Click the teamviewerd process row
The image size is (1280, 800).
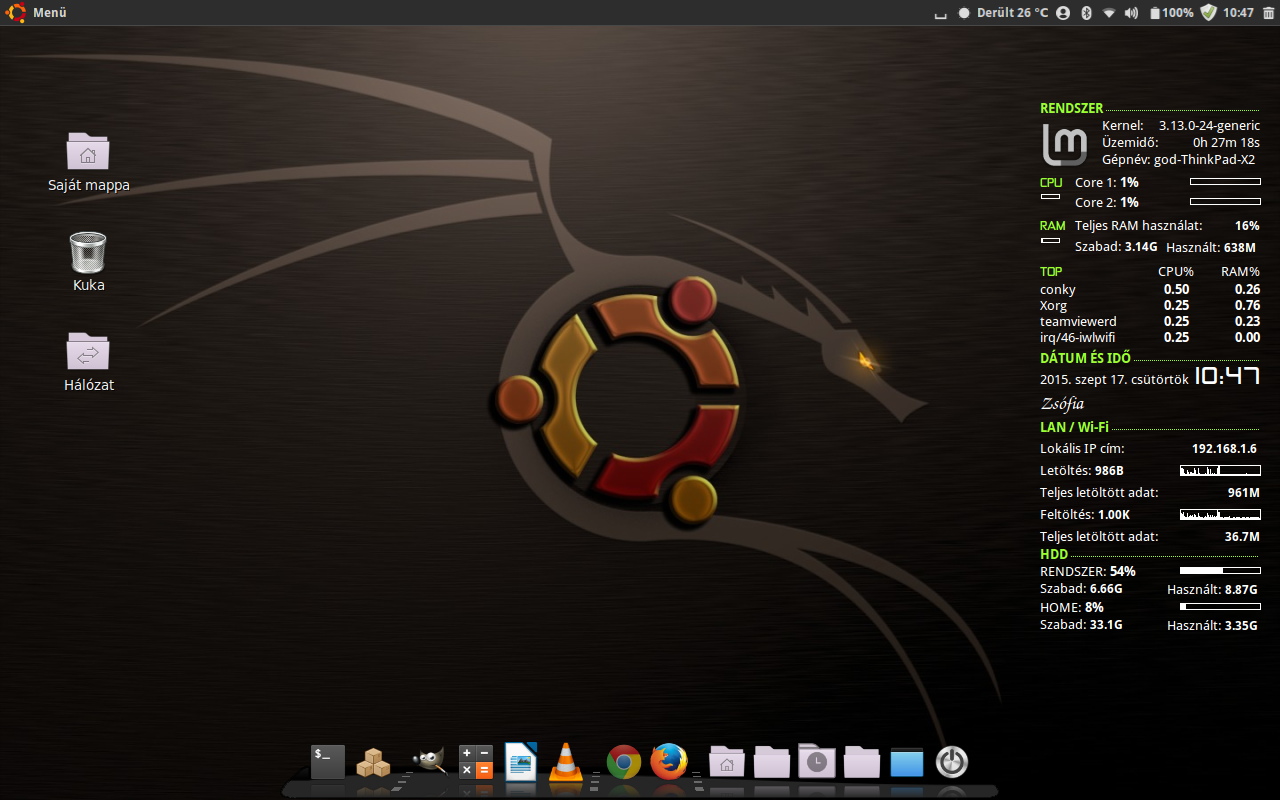pos(1150,321)
